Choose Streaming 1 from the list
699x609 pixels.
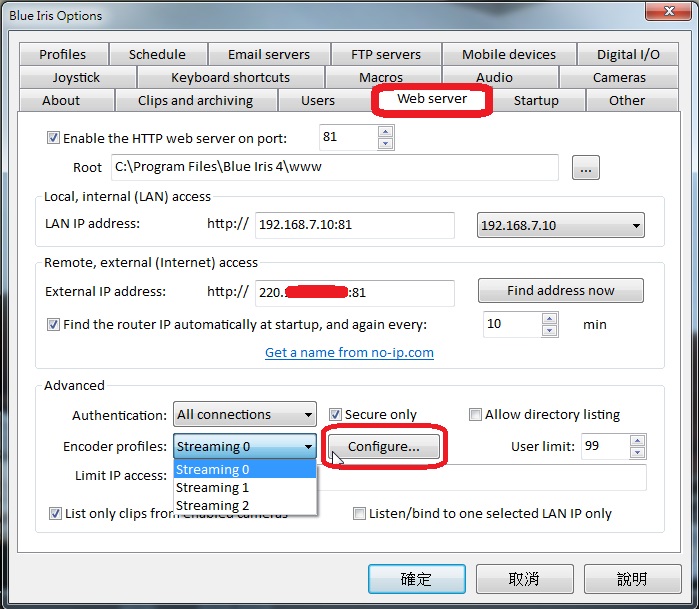[245, 487]
